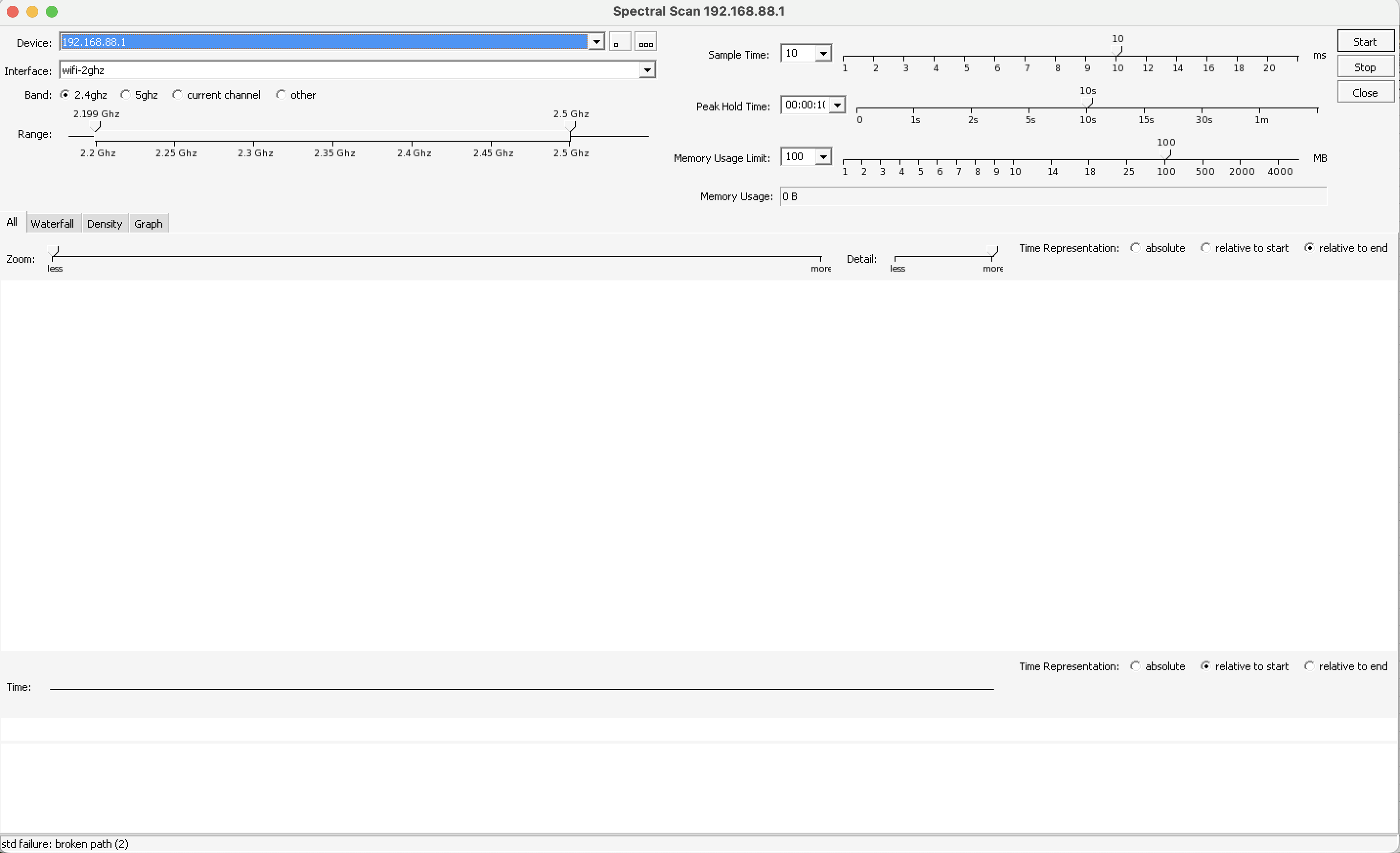Click the Zoom slider handle
The image size is (1400, 853).
pos(53,251)
